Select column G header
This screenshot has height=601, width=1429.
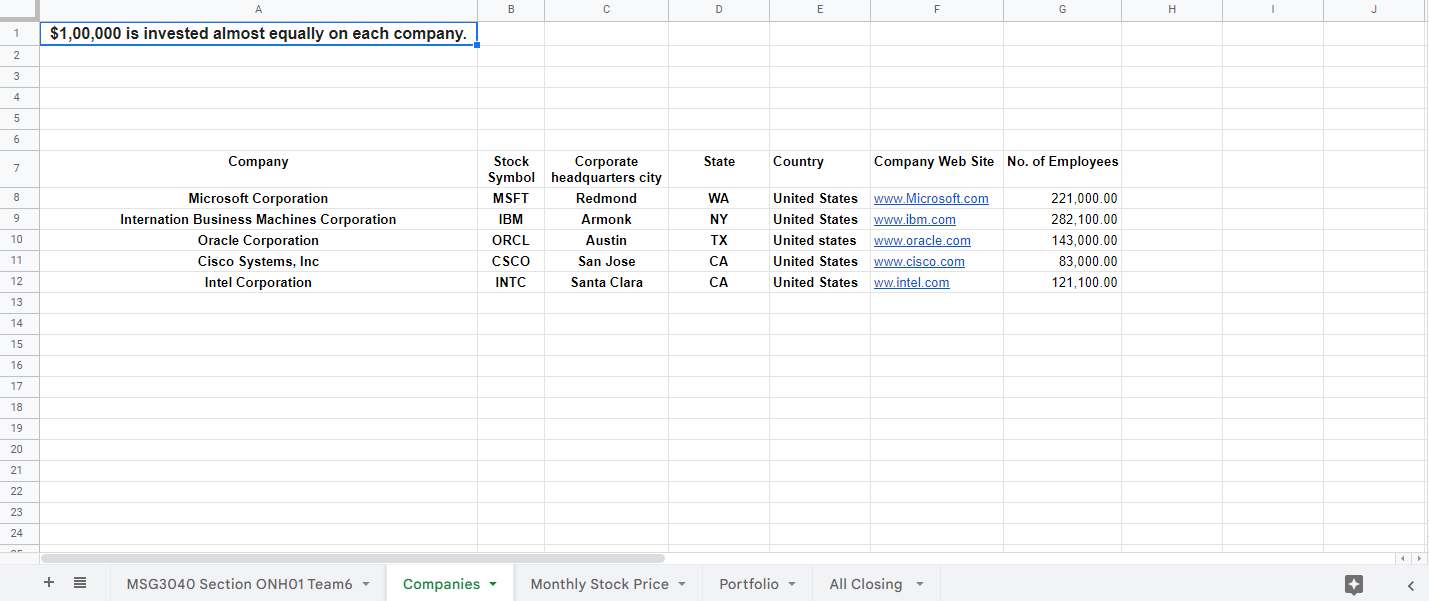(1062, 10)
